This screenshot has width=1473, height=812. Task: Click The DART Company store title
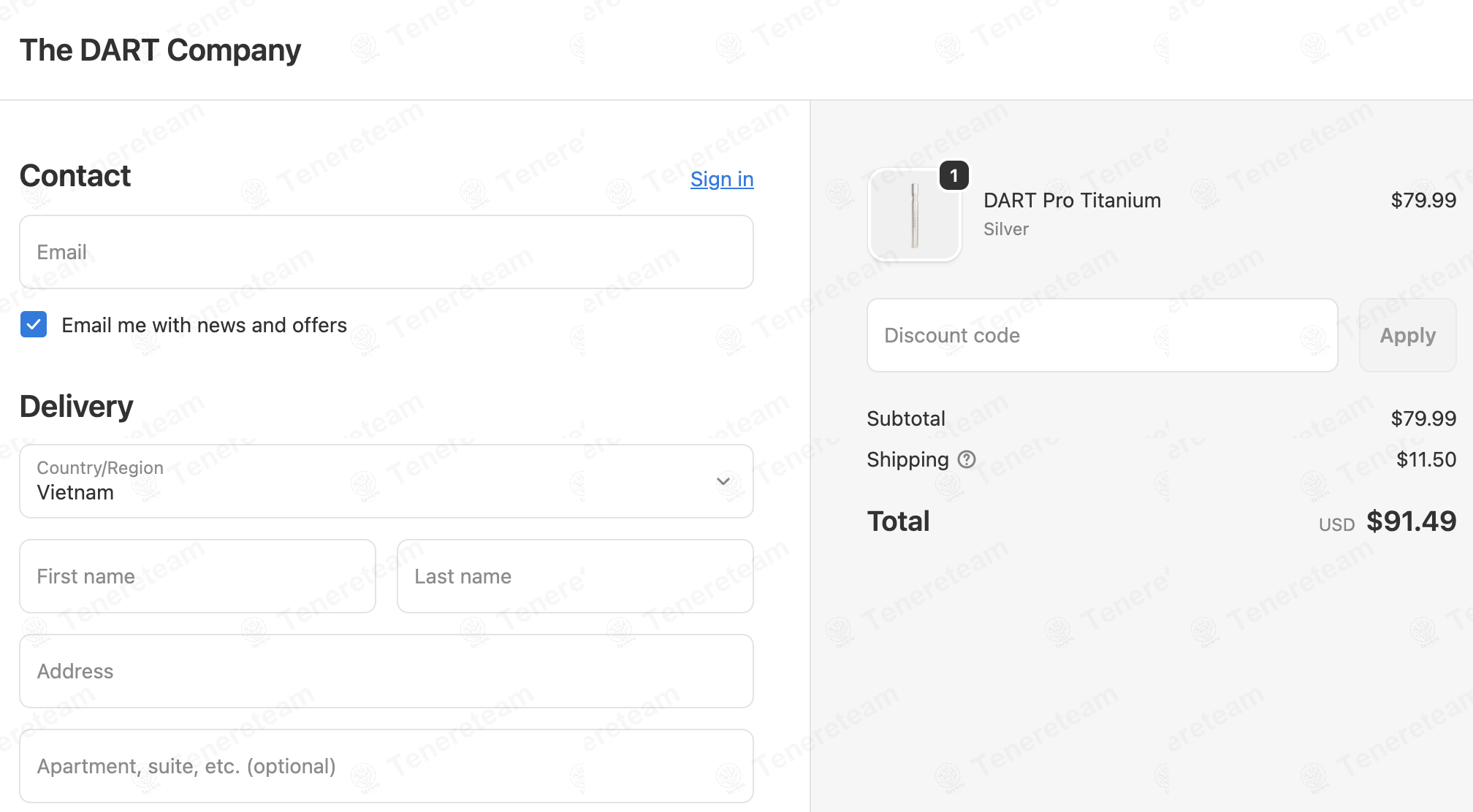[x=160, y=50]
